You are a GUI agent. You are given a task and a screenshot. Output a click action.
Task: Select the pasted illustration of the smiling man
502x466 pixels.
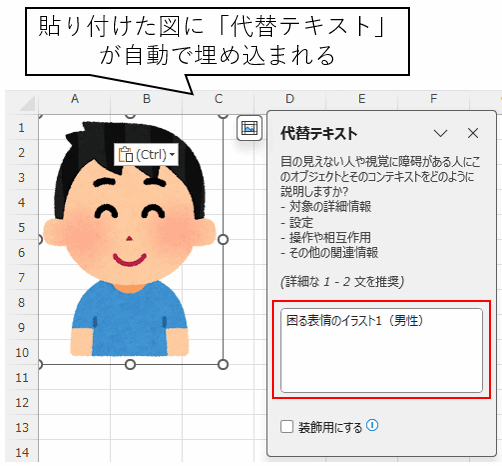click(130, 239)
